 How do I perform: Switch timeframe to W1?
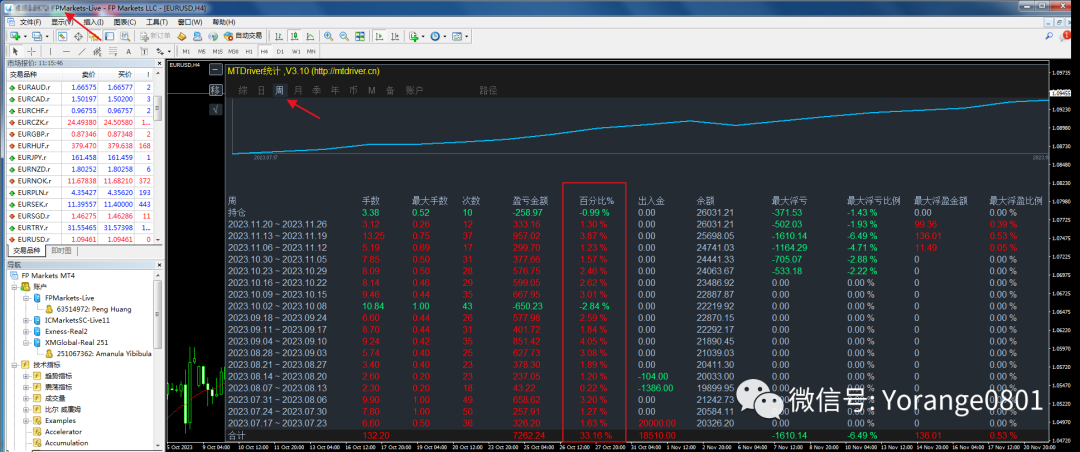click(296, 51)
